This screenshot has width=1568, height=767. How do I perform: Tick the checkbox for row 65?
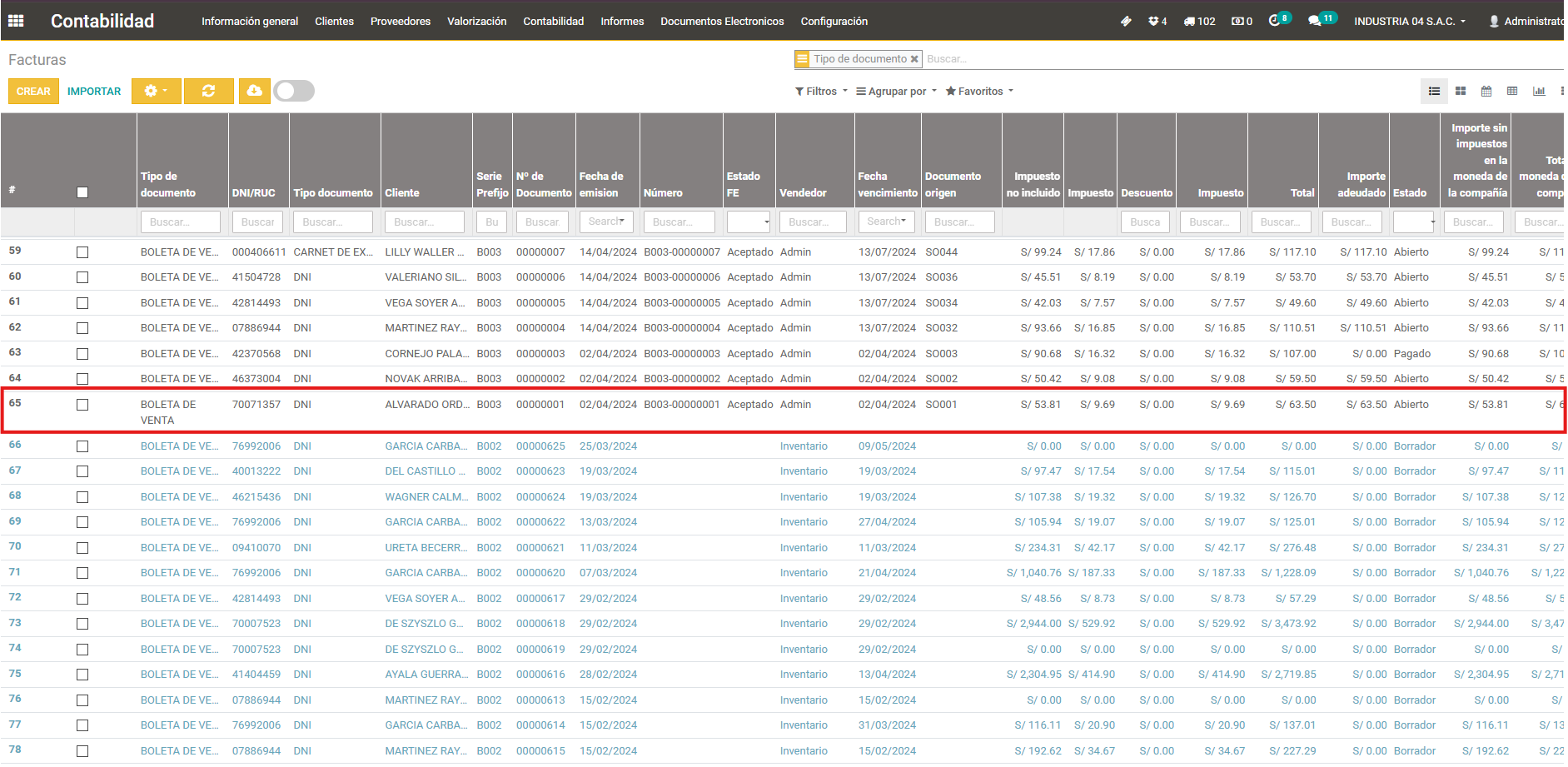(82, 405)
